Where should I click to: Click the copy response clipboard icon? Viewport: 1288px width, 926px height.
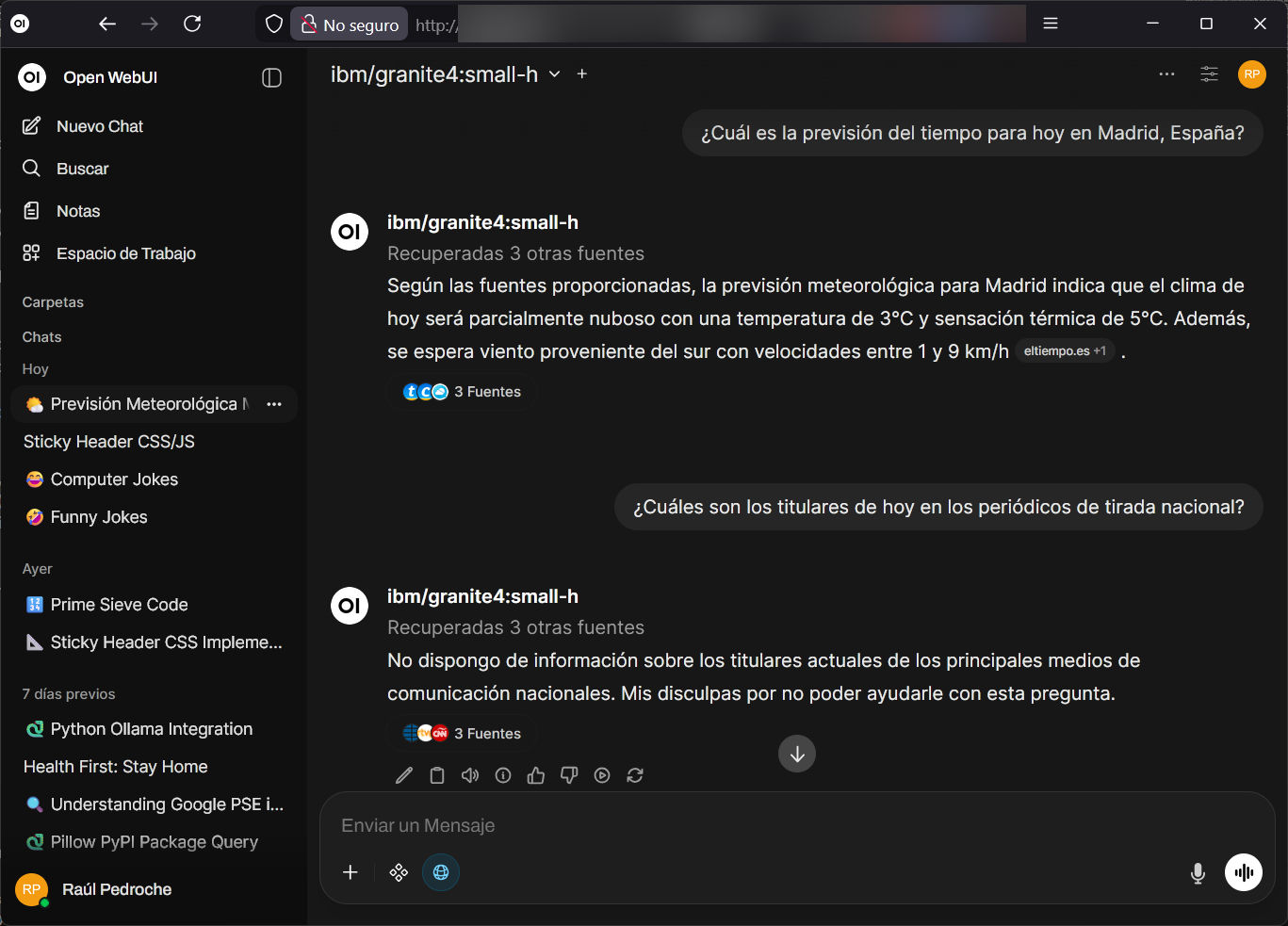[437, 775]
